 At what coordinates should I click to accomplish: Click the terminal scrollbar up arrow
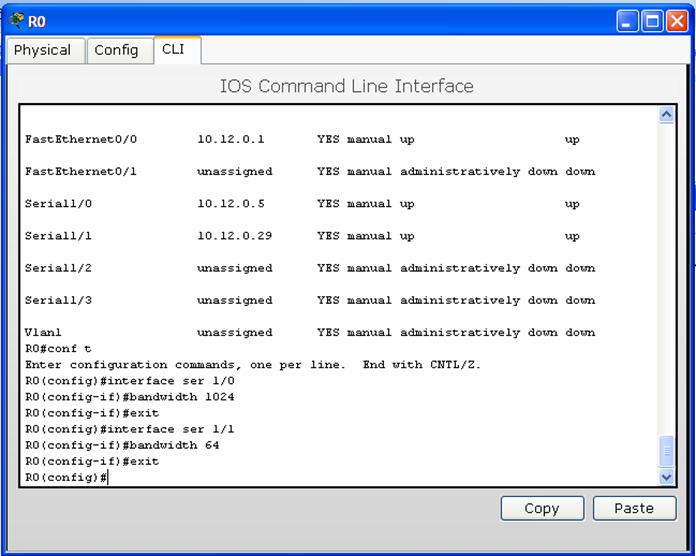[667, 115]
